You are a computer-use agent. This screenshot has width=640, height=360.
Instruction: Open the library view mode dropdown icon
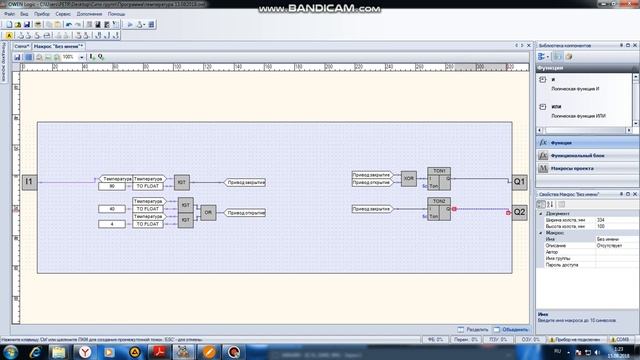(543, 57)
